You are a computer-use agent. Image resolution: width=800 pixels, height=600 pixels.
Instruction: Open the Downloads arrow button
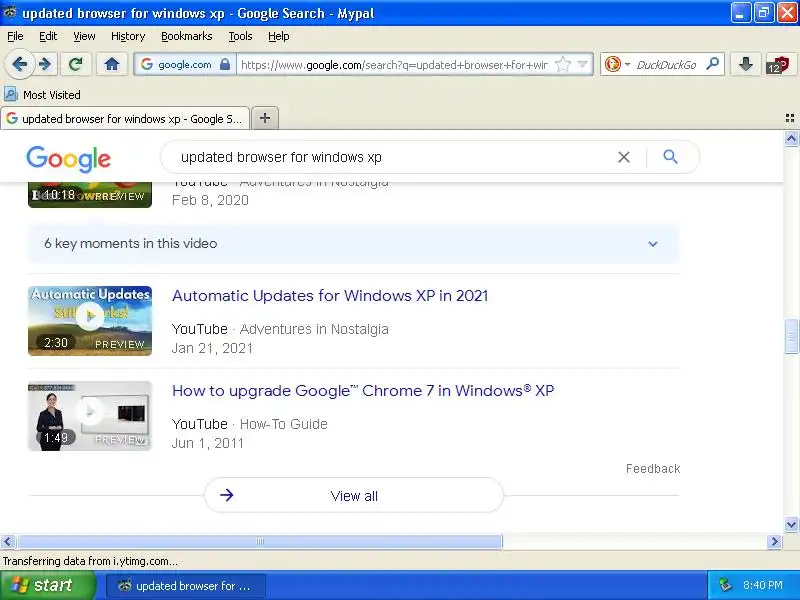click(746, 65)
